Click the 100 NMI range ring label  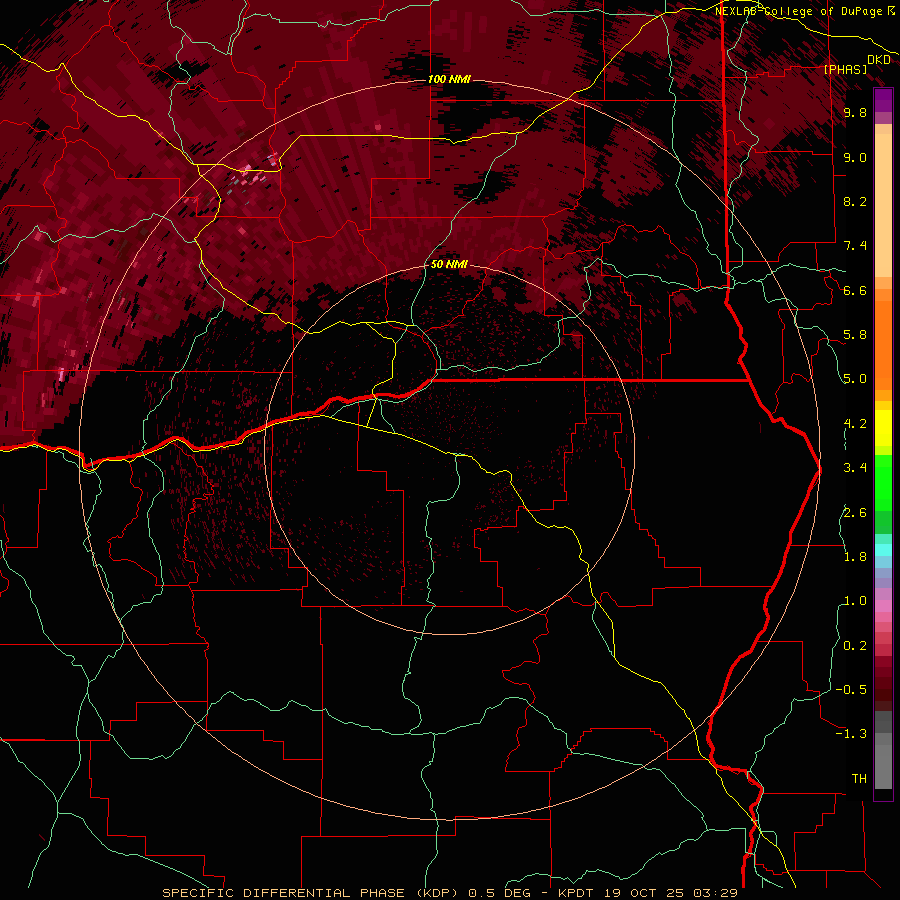449,79
